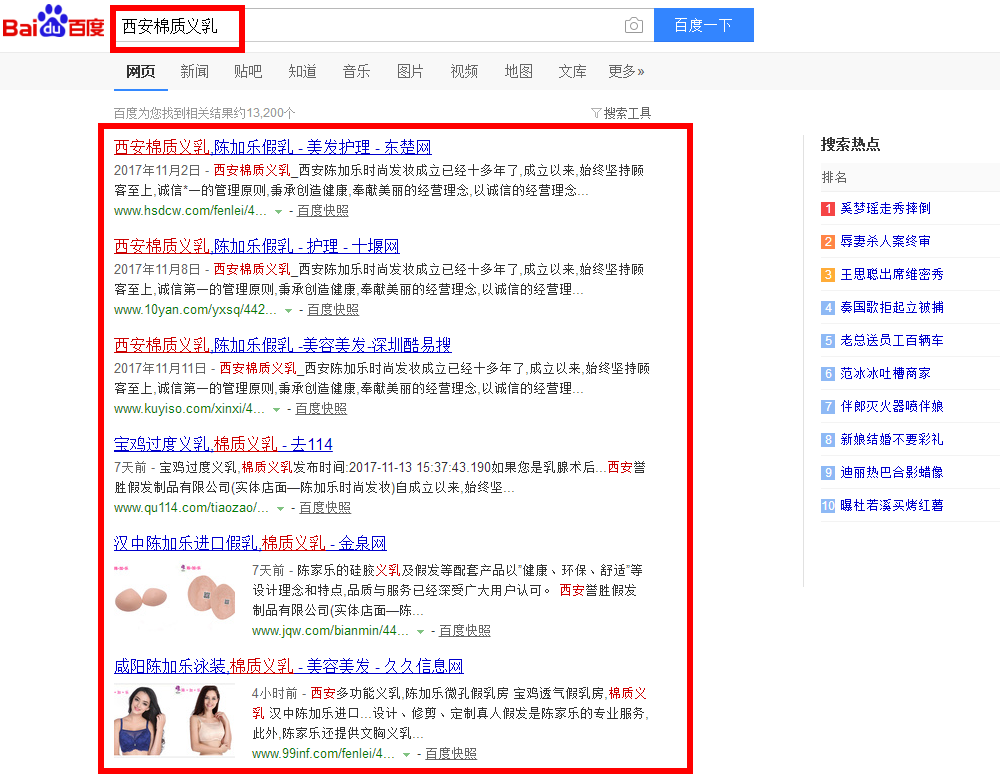Click the rank 5 badge beside 老总送员工百辆车
The image size is (1000, 777).
(x=828, y=341)
